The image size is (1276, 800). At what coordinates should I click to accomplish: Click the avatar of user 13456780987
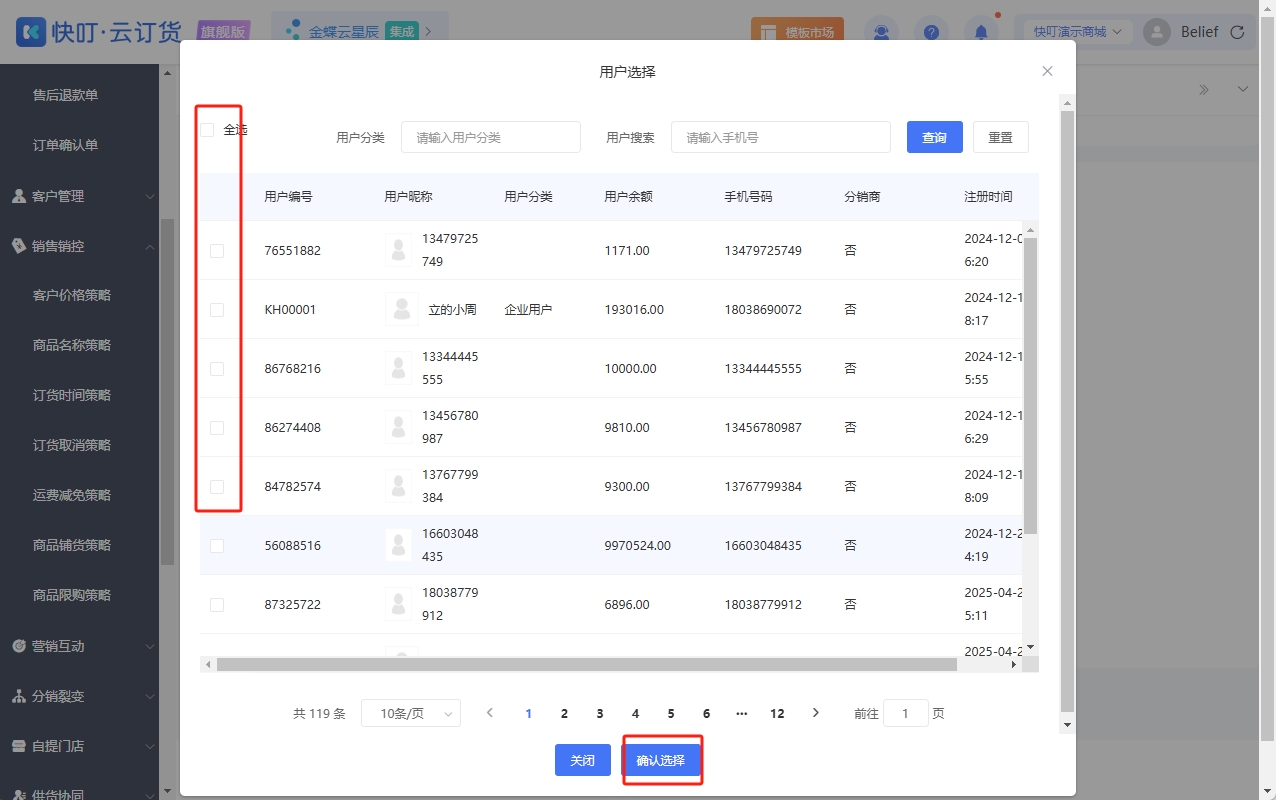tap(399, 427)
